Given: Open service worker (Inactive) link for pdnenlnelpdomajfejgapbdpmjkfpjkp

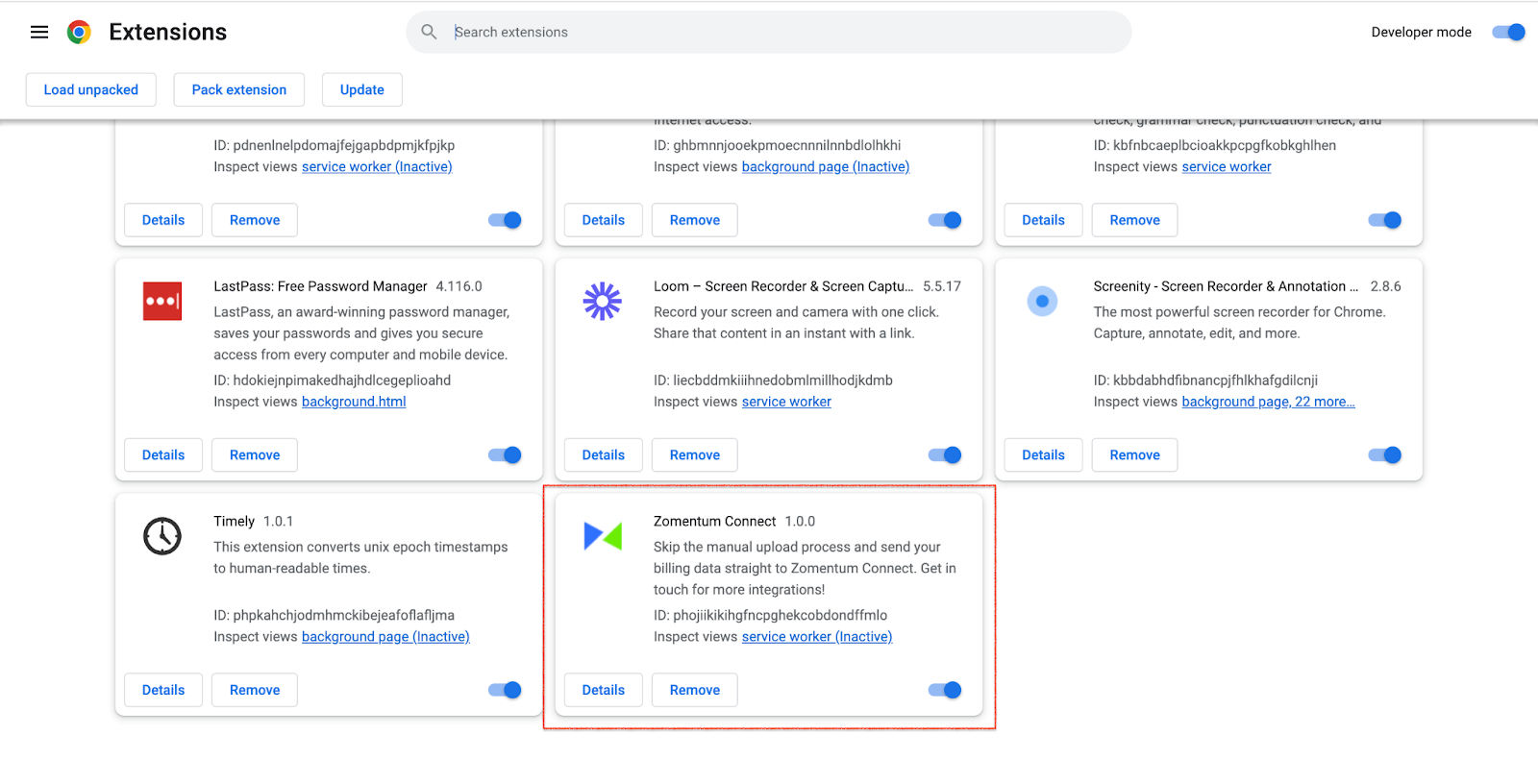Looking at the screenshot, I should pos(377,167).
